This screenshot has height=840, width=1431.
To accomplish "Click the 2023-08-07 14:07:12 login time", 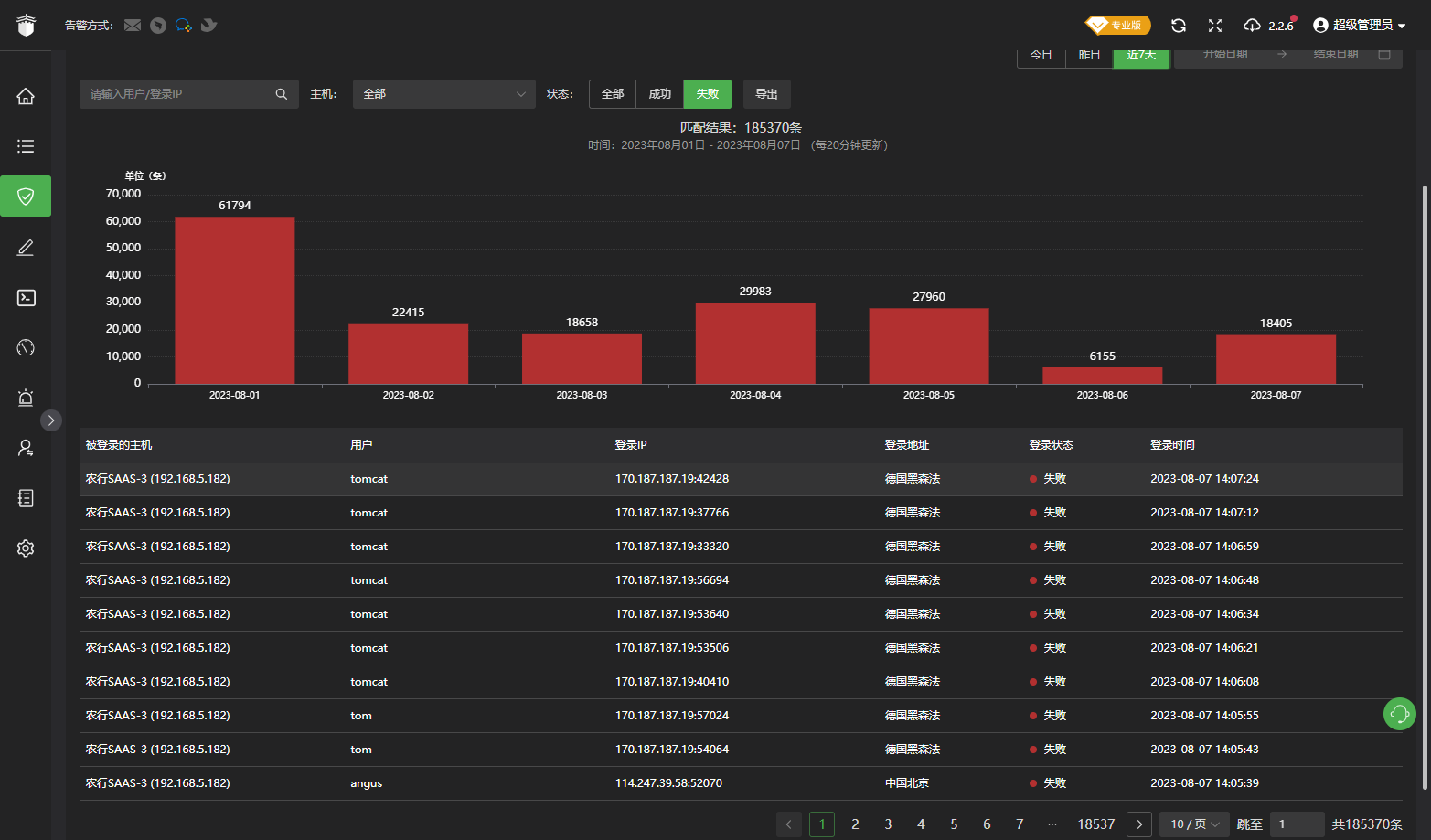I will tap(1204, 513).
